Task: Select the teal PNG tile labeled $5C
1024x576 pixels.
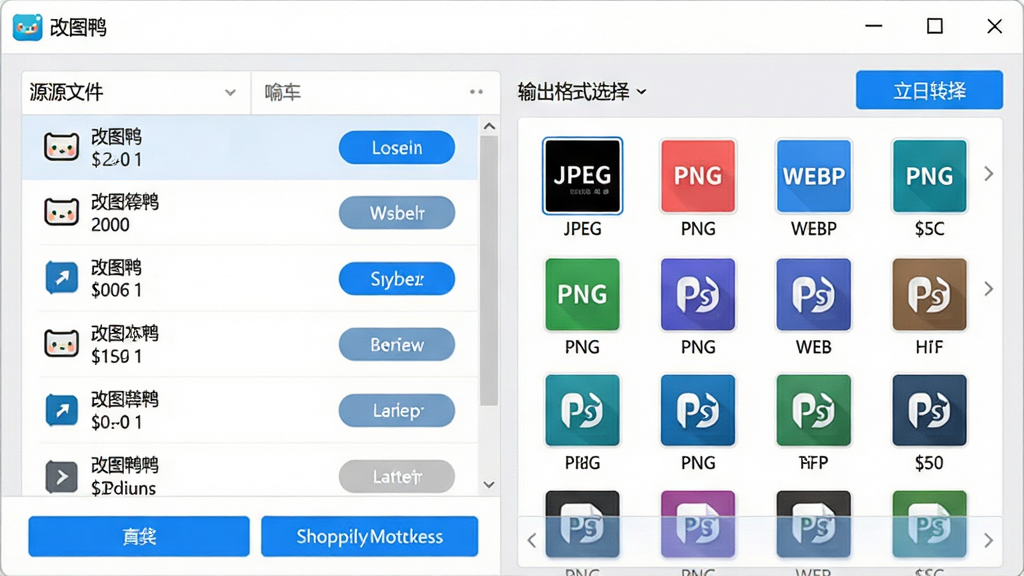Action: 929,176
